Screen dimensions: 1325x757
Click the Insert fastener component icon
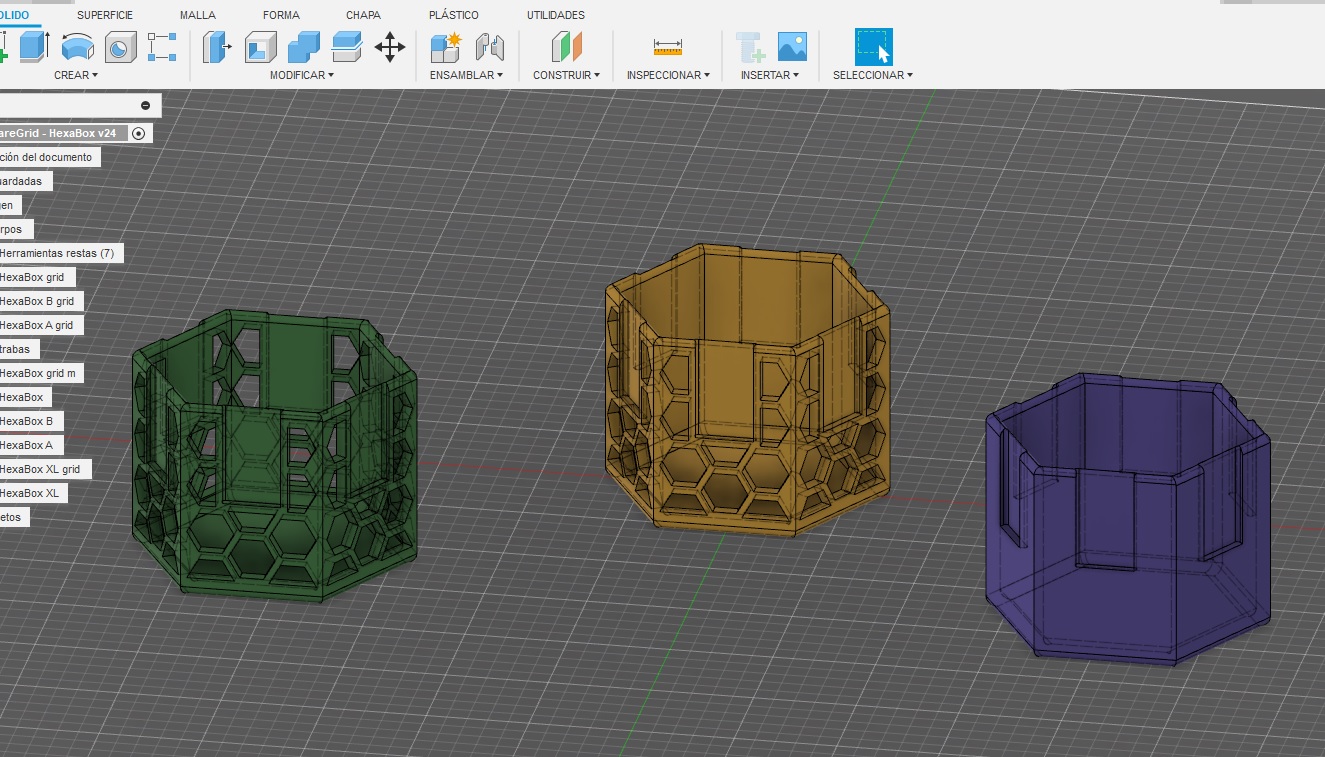(x=750, y=47)
